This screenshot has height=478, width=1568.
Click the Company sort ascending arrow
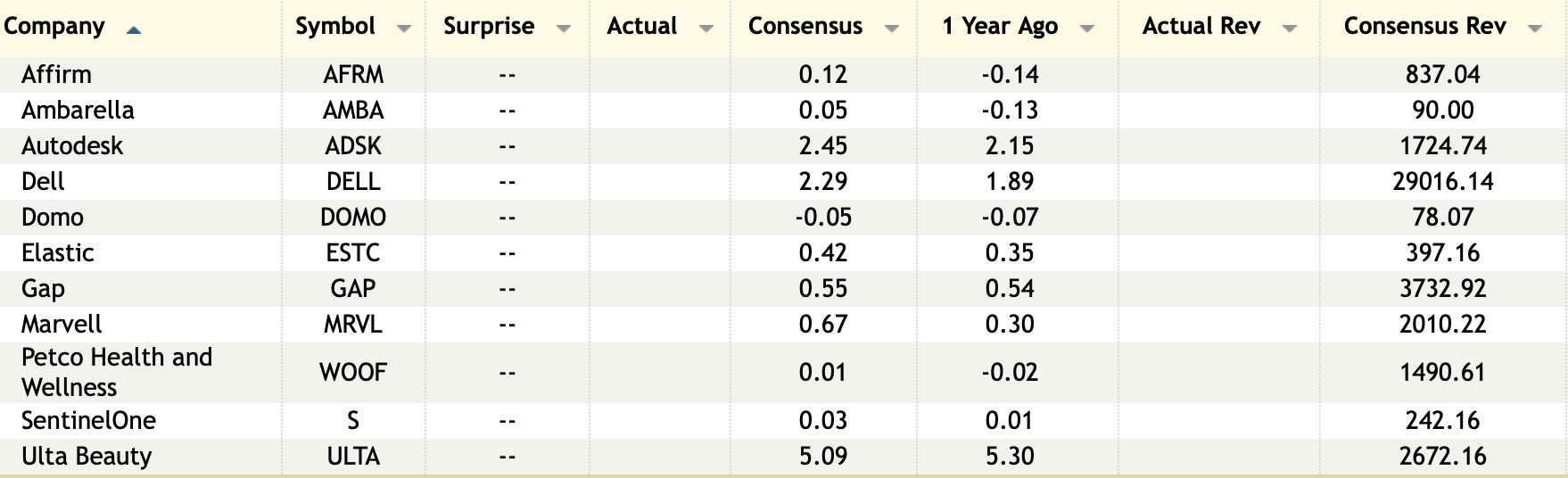(x=134, y=29)
